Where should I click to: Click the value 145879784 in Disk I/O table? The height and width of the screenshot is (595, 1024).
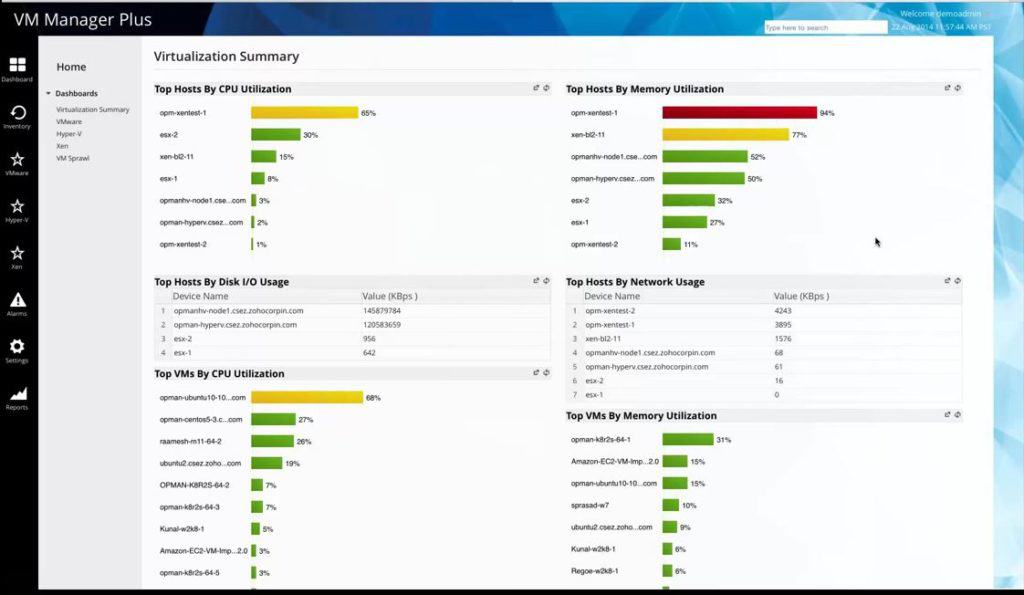382,311
